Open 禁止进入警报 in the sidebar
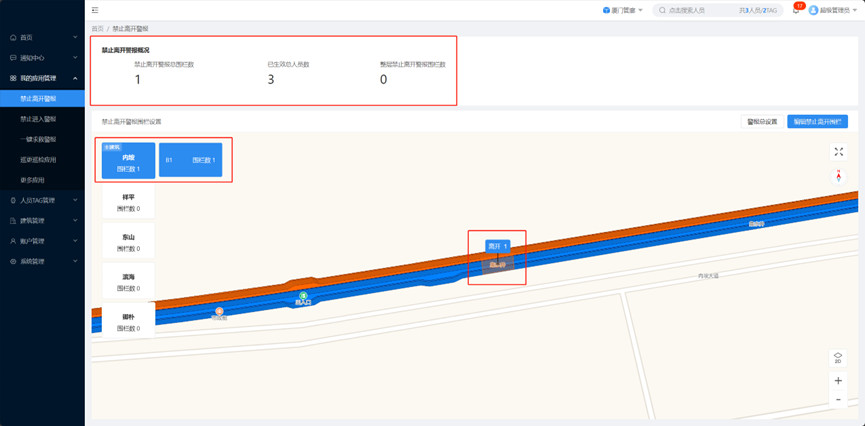The image size is (865, 426). pos(38,119)
